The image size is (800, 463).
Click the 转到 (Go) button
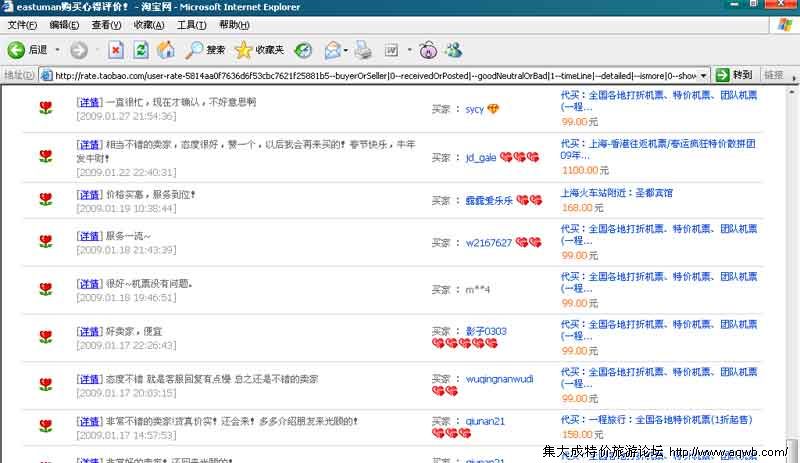pos(735,75)
